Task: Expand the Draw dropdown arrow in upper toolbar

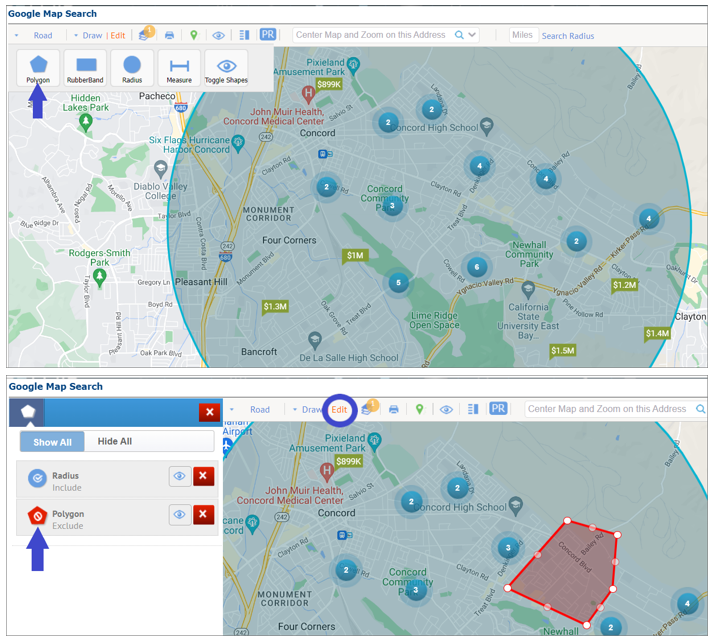Action: click(x=76, y=35)
